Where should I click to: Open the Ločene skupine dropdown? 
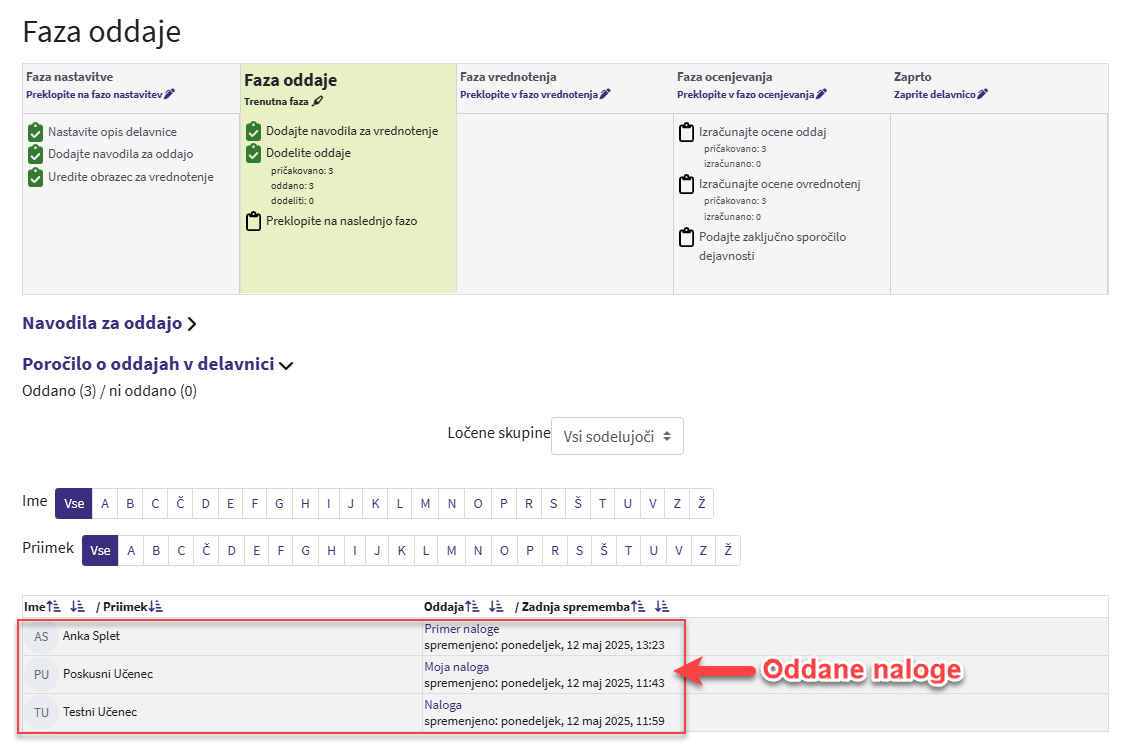(617, 436)
